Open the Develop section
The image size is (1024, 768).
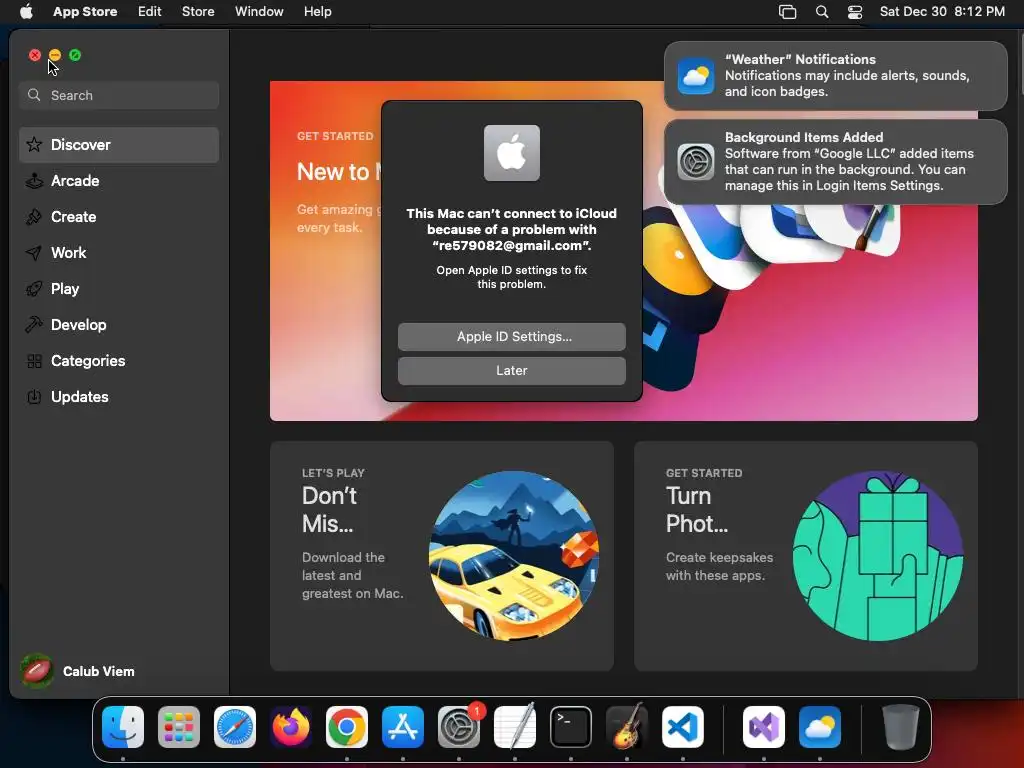(x=119, y=325)
